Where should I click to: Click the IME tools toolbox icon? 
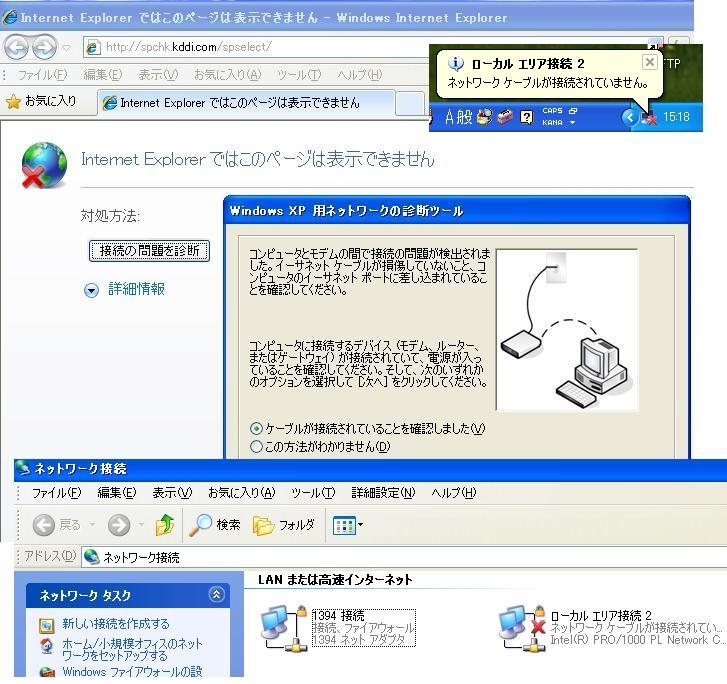505,117
